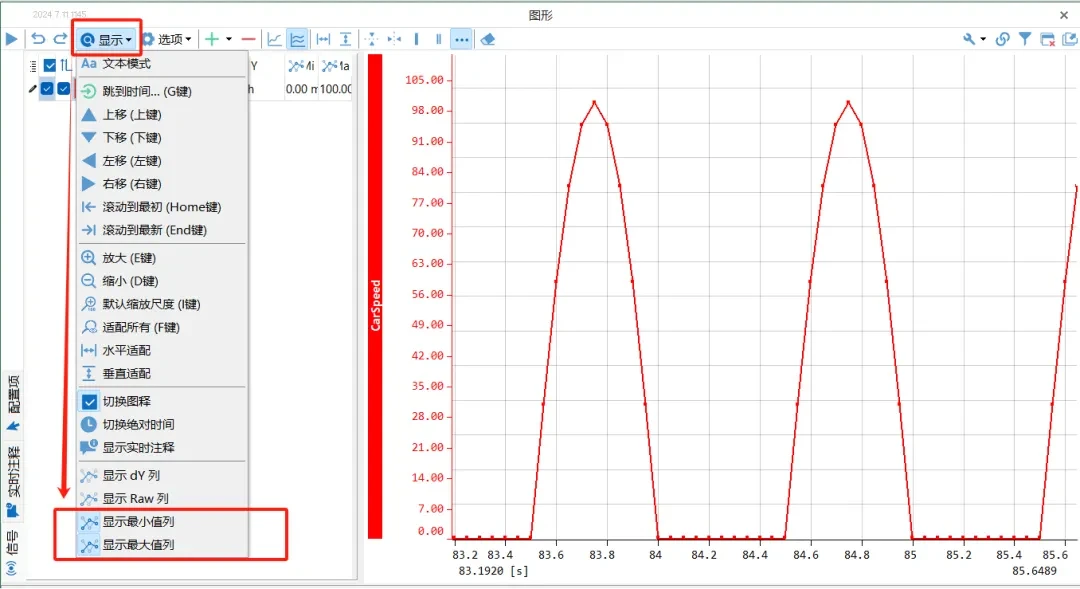The image size is (1080, 589).
Task: Select 下移 (下键) menu item
Action: click(x=163, y=137)
